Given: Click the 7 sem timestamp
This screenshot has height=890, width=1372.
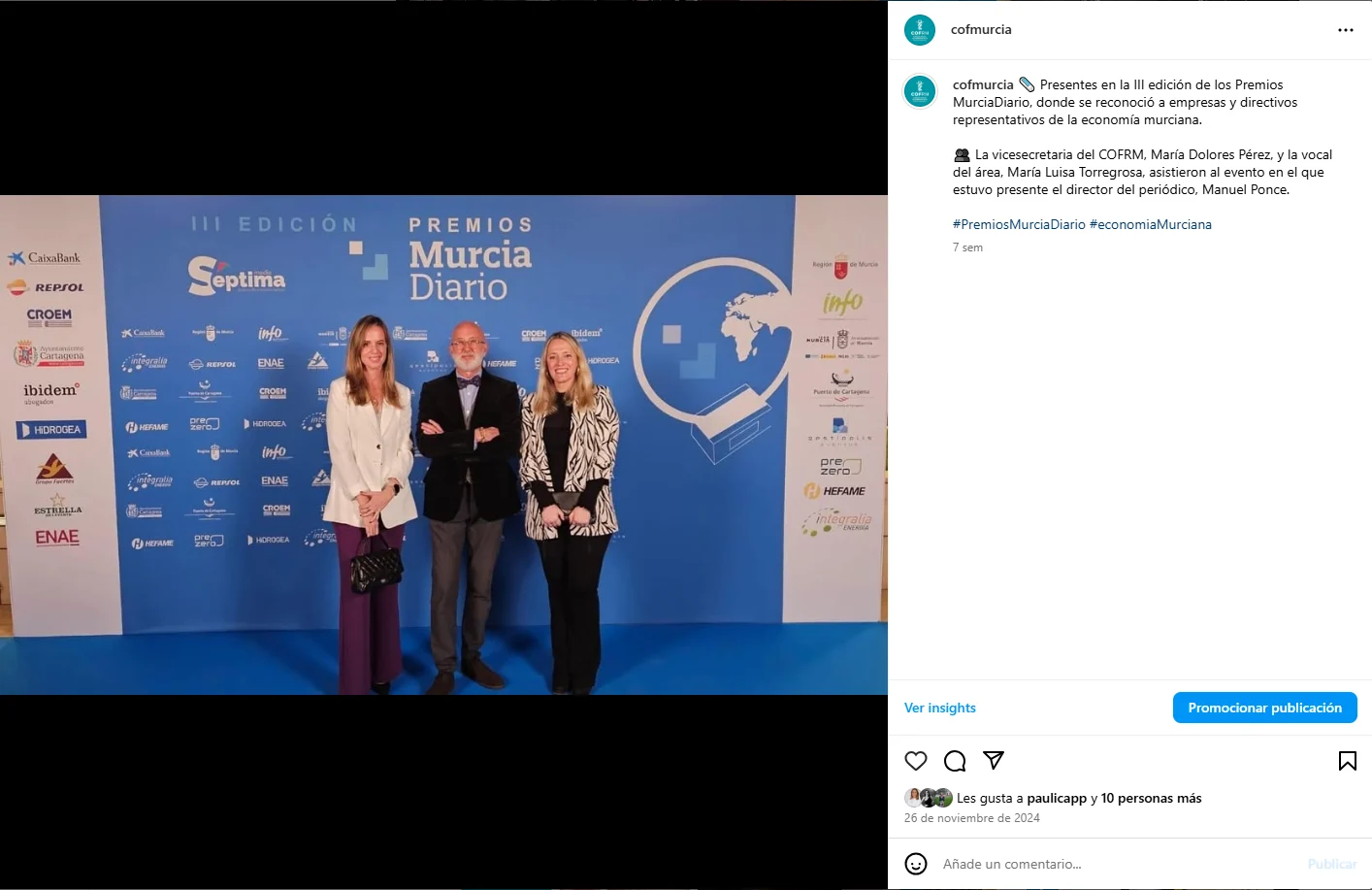Looking at the screenshot, I should click(967, 247).
